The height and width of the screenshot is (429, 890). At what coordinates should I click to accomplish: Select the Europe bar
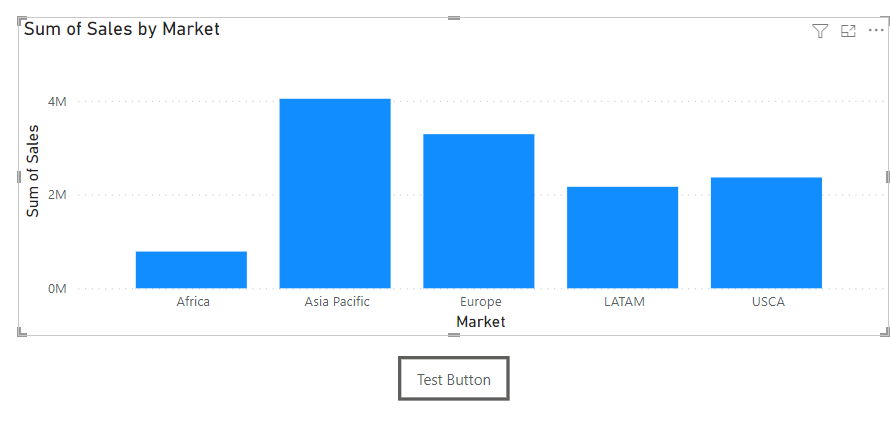point(479,211)
